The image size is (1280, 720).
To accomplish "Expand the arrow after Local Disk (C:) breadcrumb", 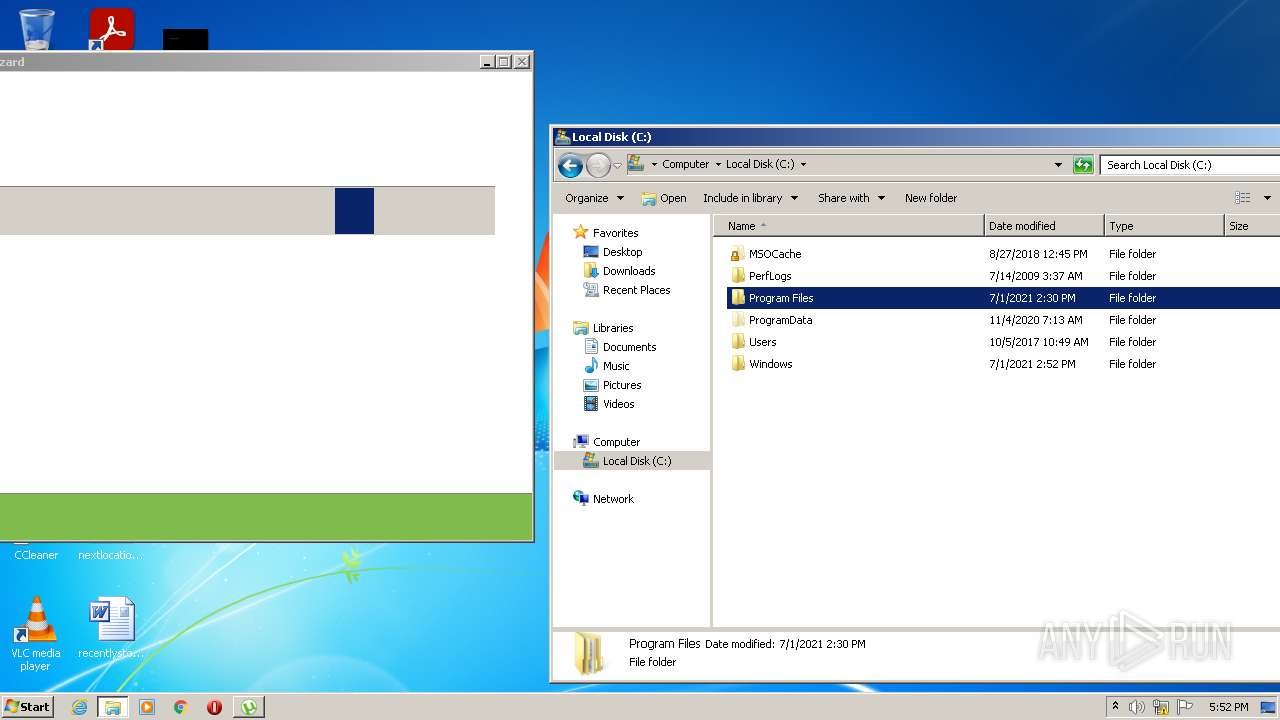I will (803, 165).
